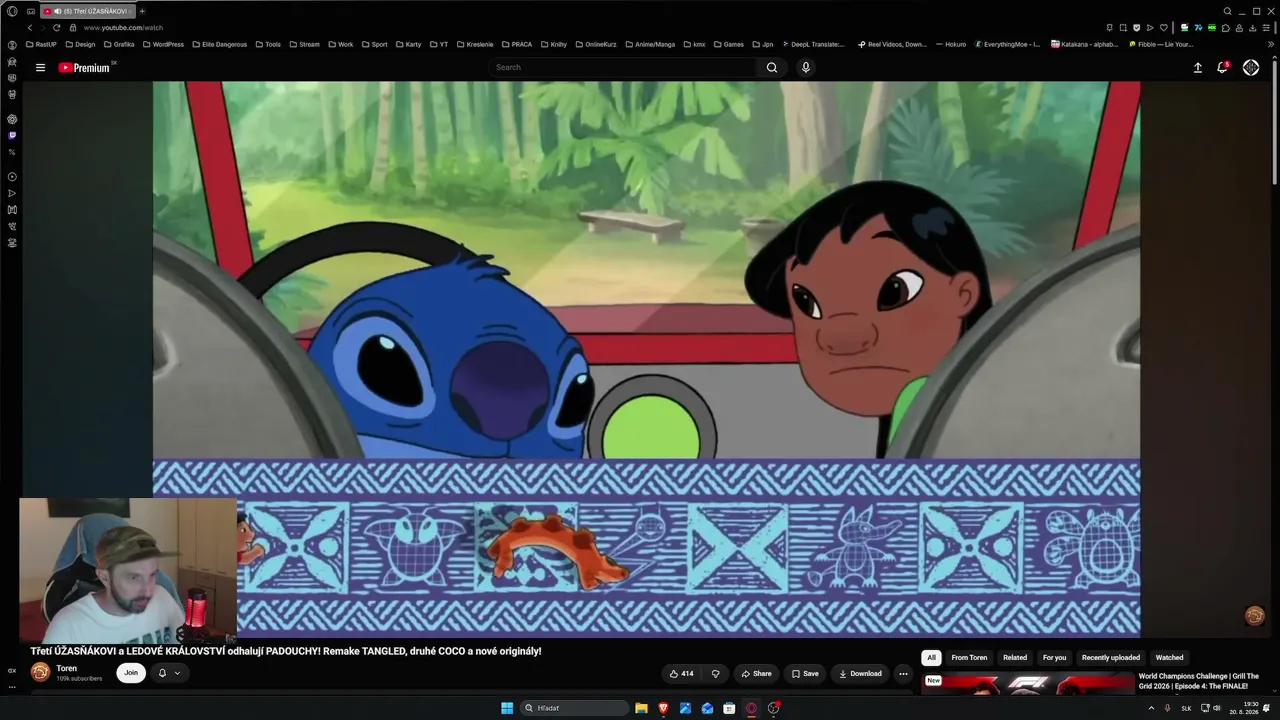This screenshot has width=1280, height=720.
Task: Download the video
Action: coord(860,674)
